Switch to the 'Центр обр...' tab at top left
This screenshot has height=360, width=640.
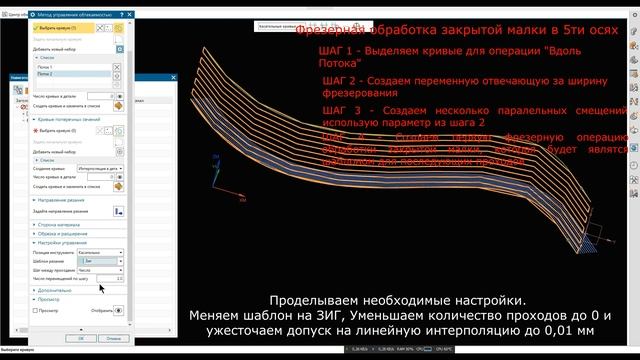click(15, 15)
